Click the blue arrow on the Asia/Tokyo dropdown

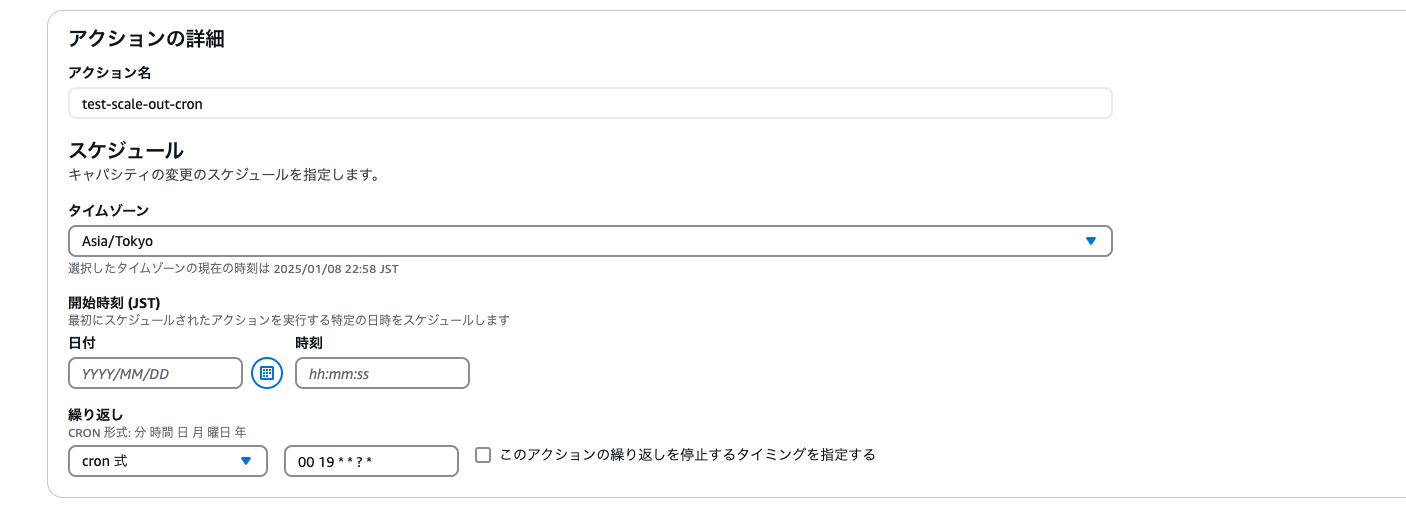(1091, 241)
